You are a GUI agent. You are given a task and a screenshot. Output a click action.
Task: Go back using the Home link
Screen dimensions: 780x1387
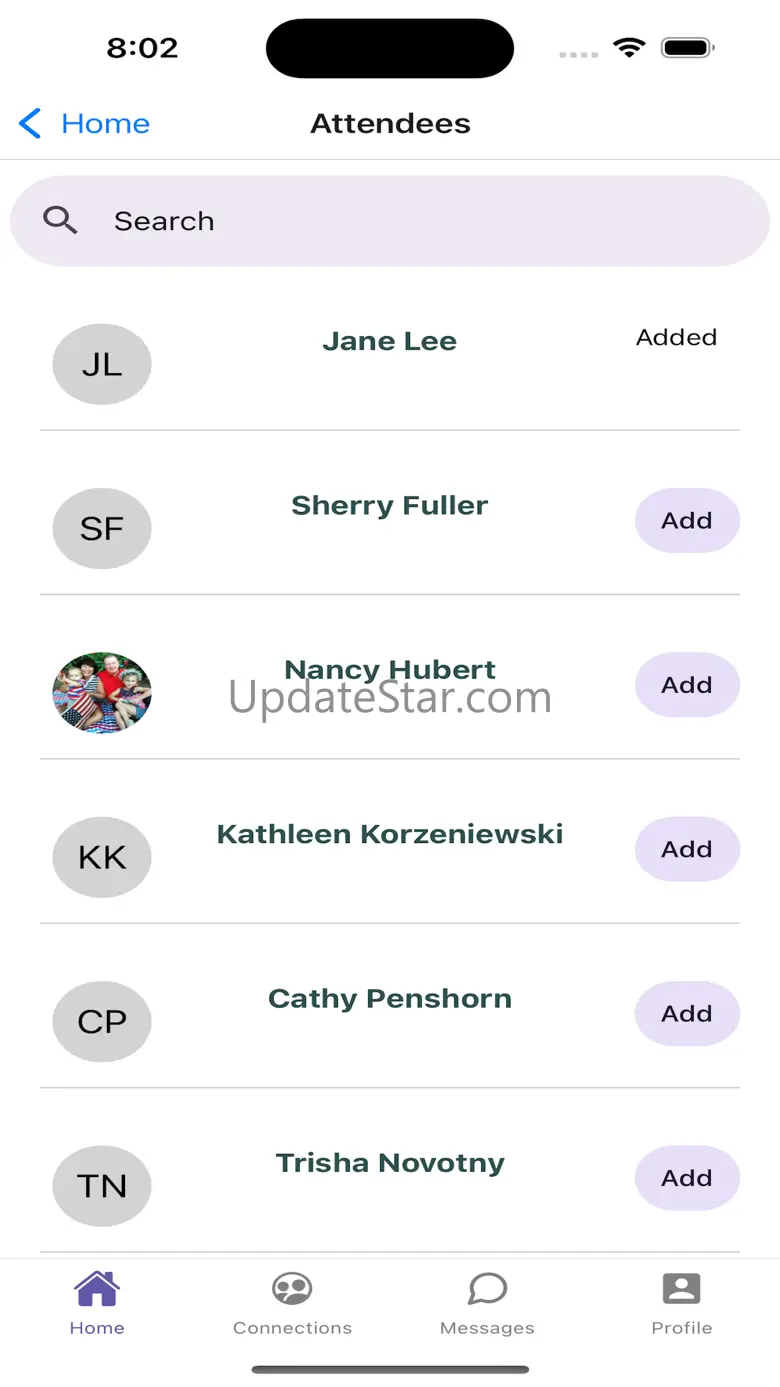[105, 124]
